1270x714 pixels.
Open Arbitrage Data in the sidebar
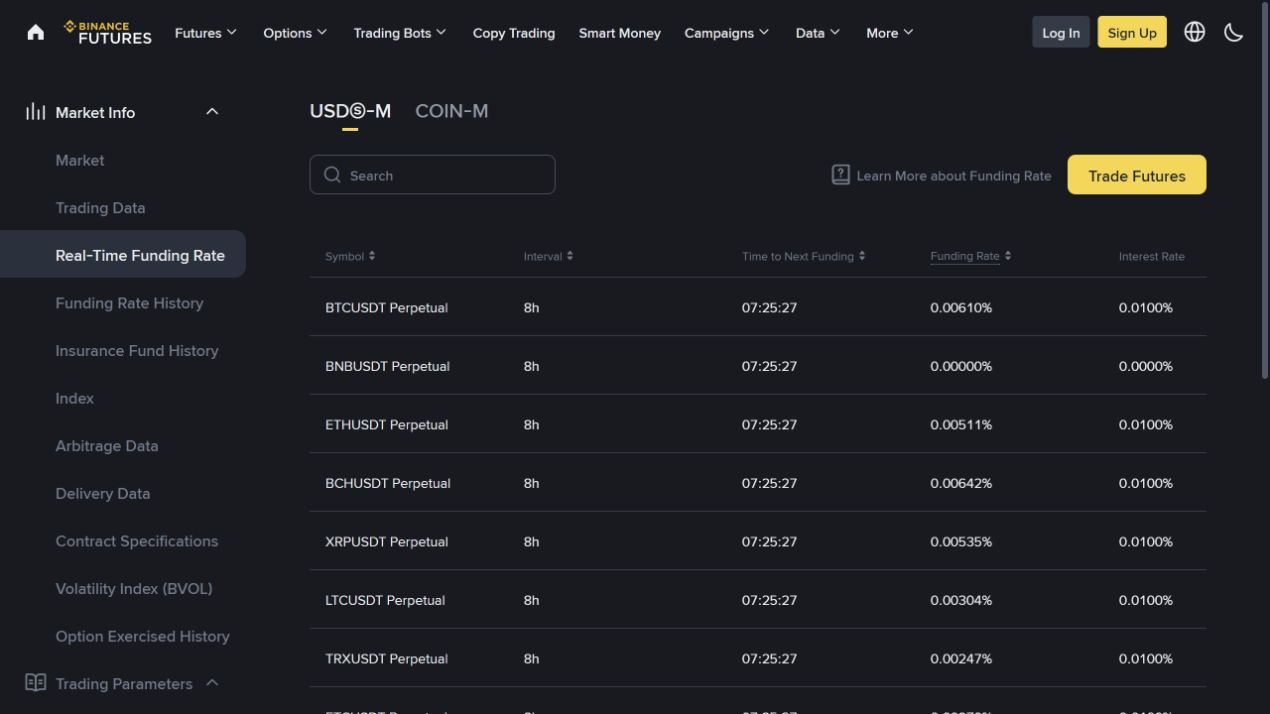(107, 446)
